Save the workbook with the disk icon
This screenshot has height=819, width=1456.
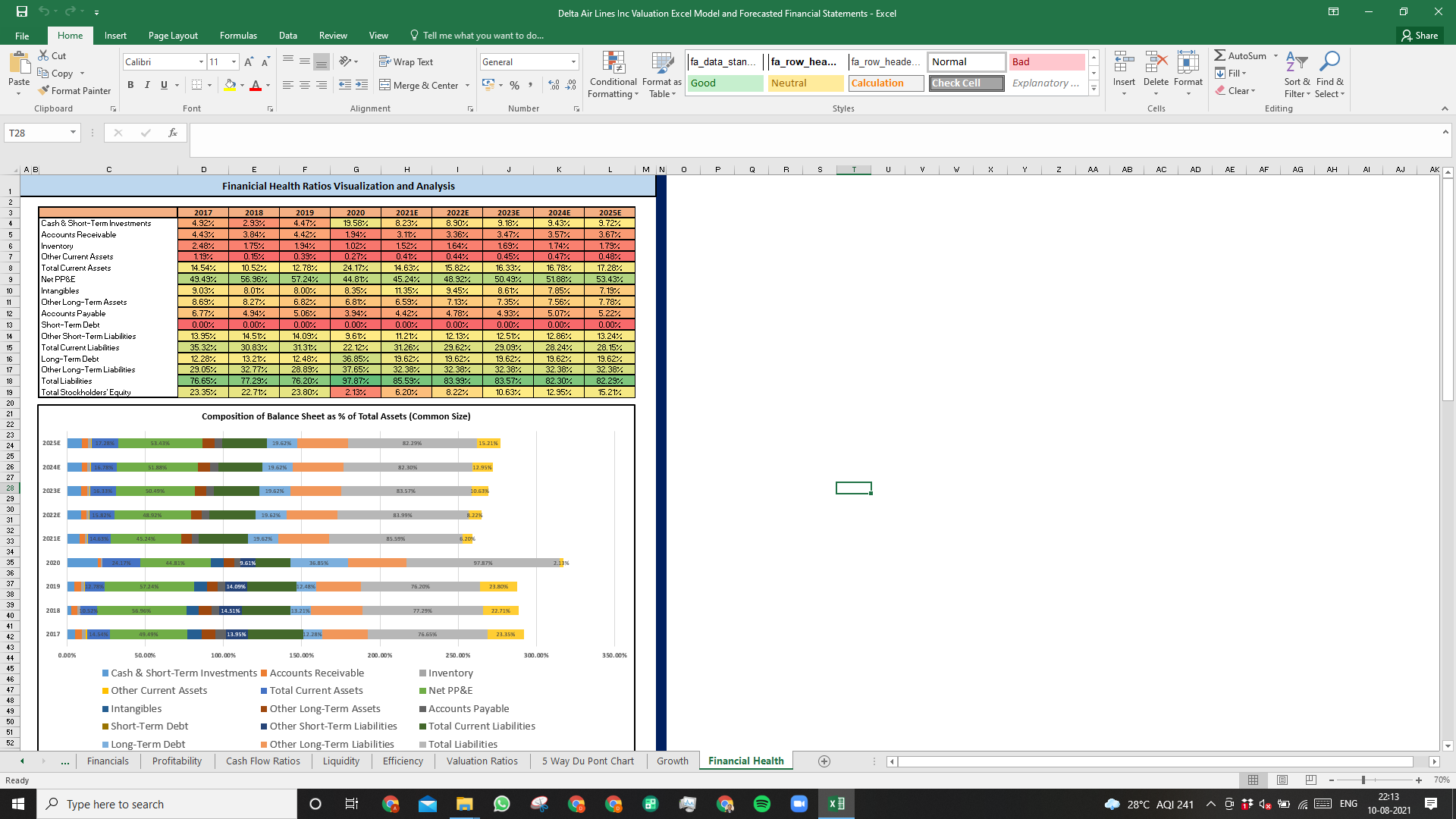pos(22,11)
